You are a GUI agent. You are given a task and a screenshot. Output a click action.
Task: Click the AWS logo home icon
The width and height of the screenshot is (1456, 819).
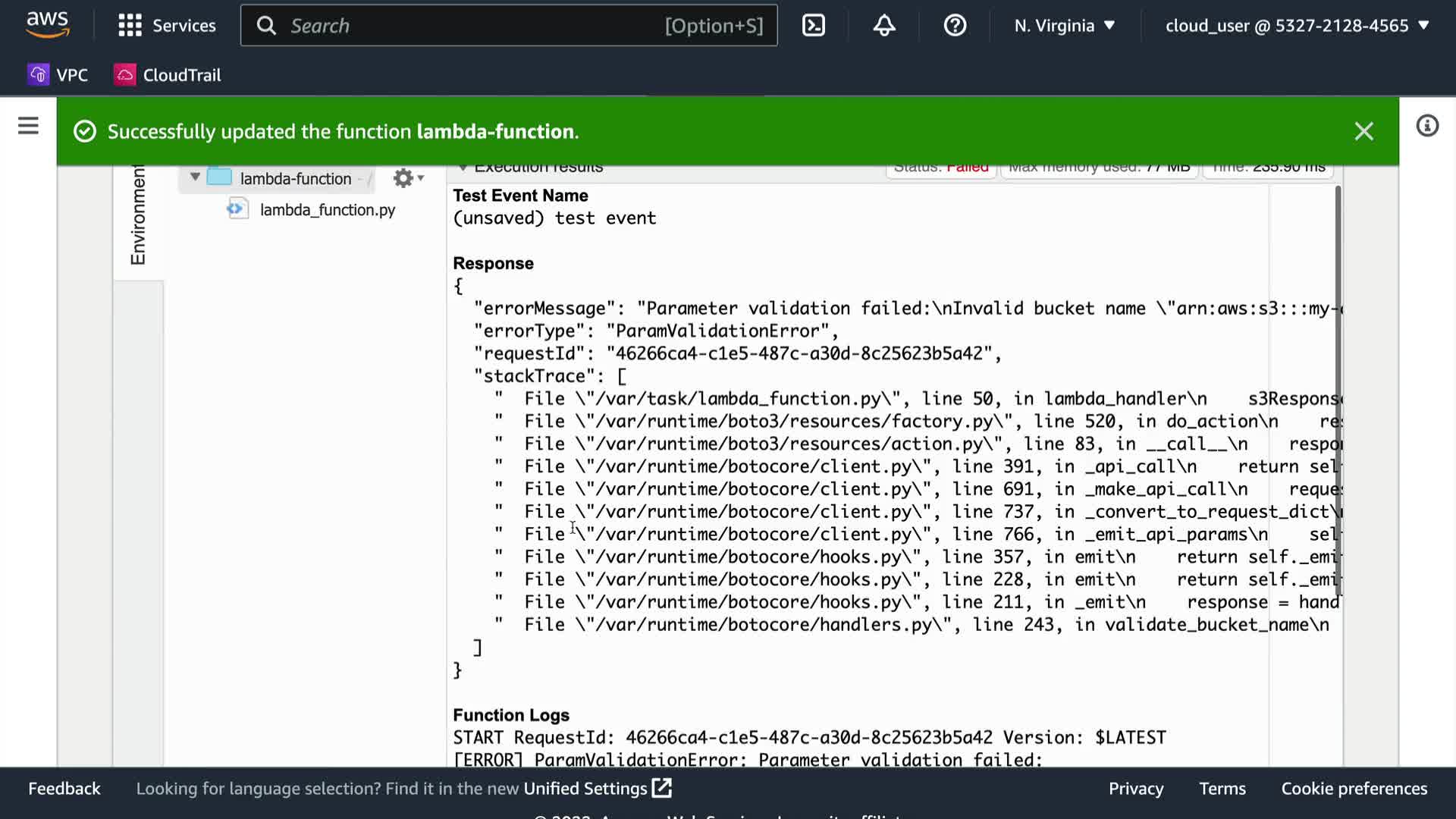47,24
